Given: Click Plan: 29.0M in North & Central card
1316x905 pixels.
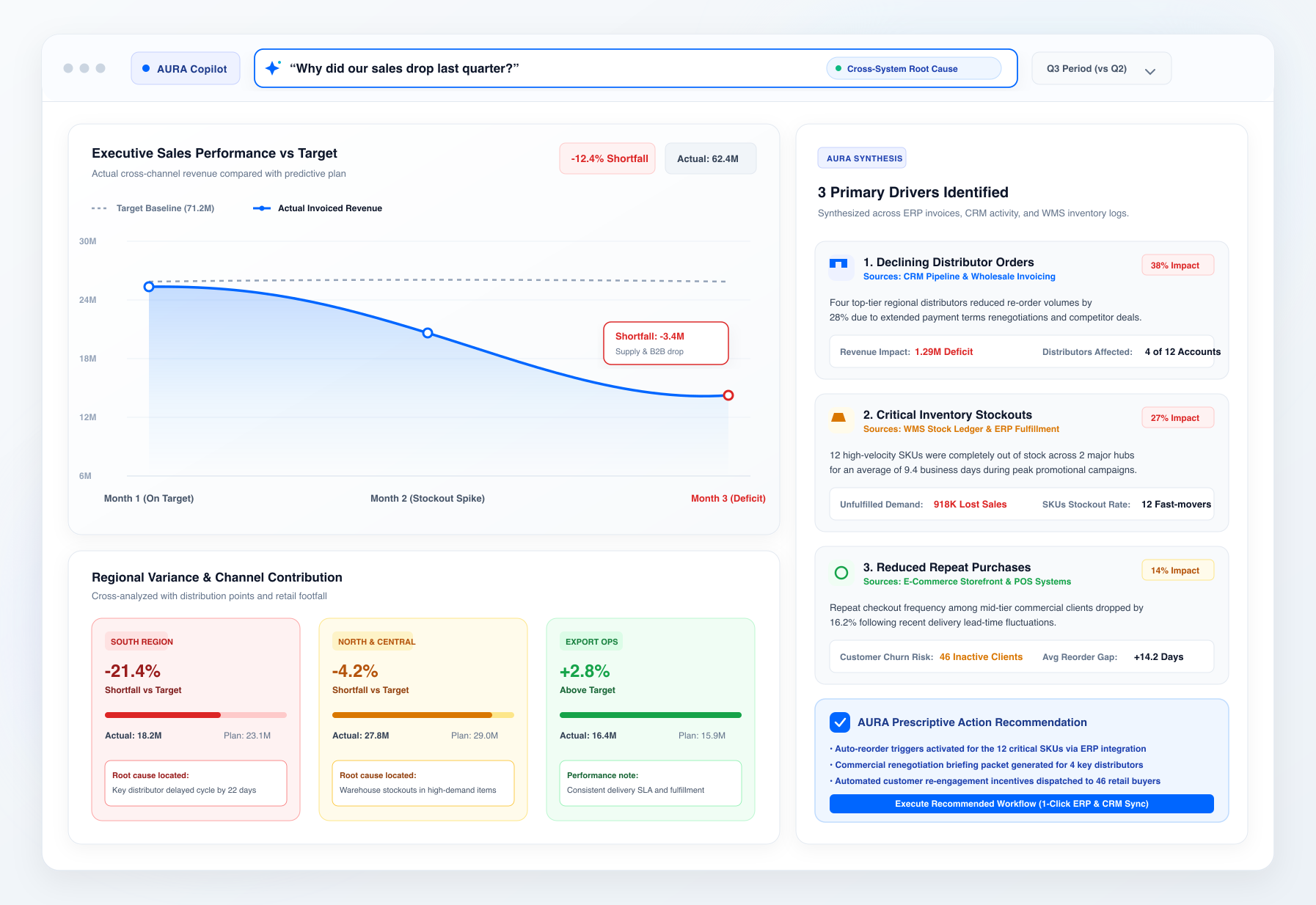Looking at the screenshot, I should pos(475,736).
